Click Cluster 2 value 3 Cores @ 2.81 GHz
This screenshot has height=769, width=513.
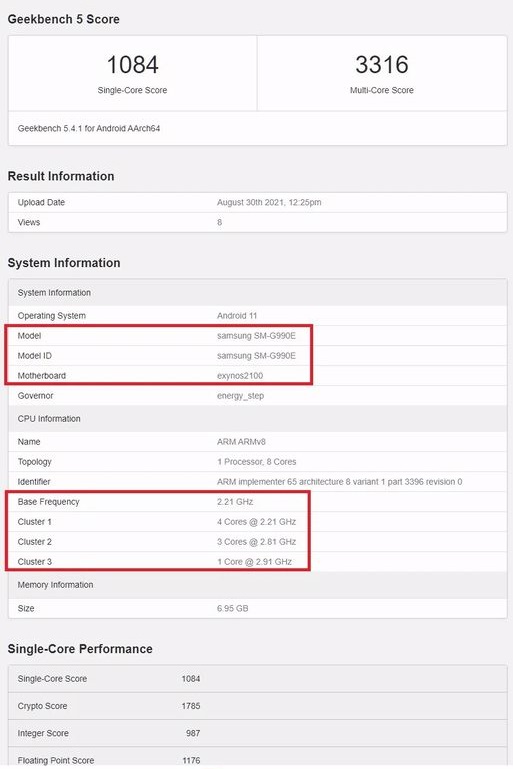pos(256,542)
